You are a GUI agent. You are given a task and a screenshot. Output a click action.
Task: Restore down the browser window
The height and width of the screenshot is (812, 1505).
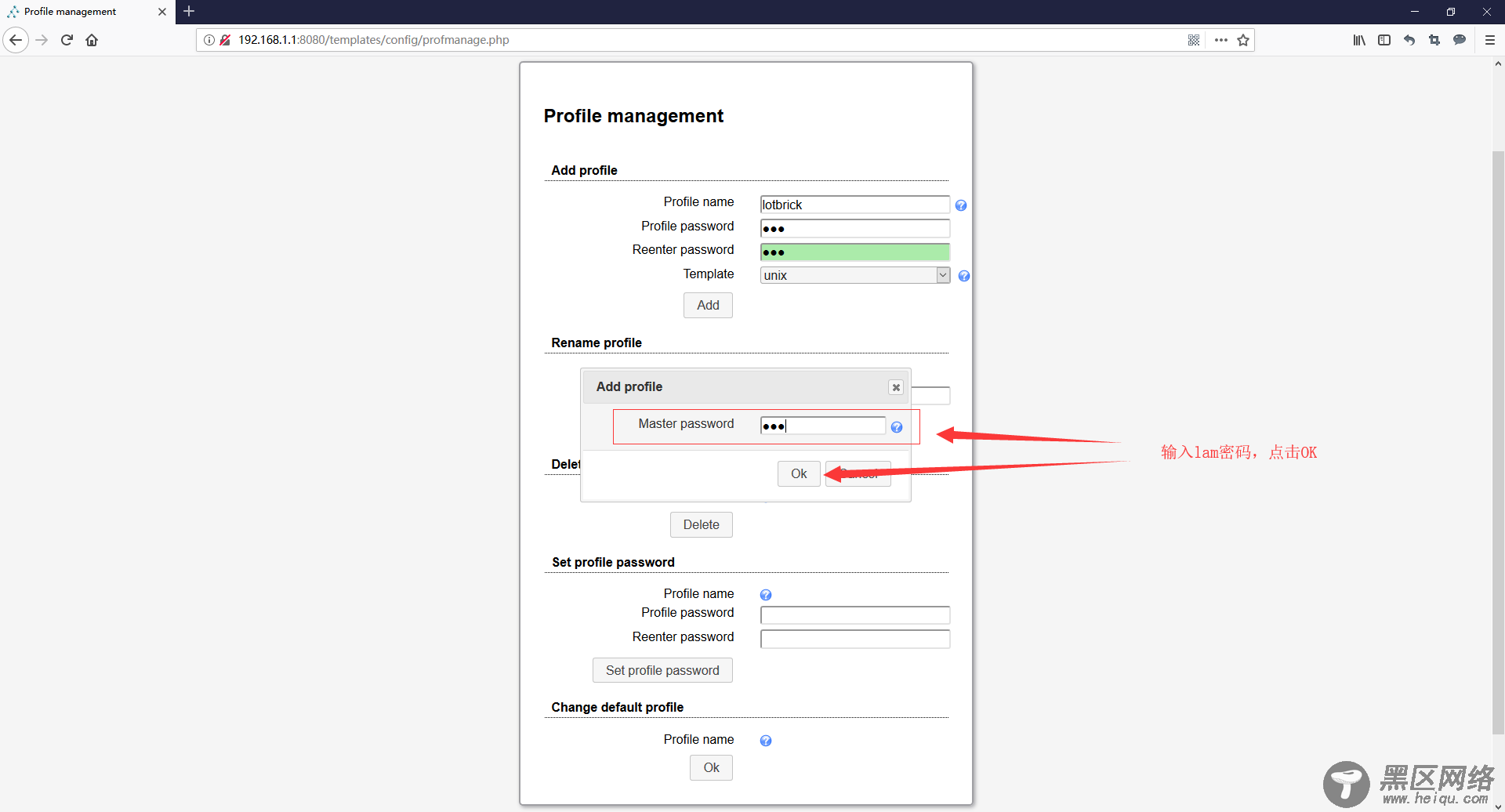point(1451,12)
